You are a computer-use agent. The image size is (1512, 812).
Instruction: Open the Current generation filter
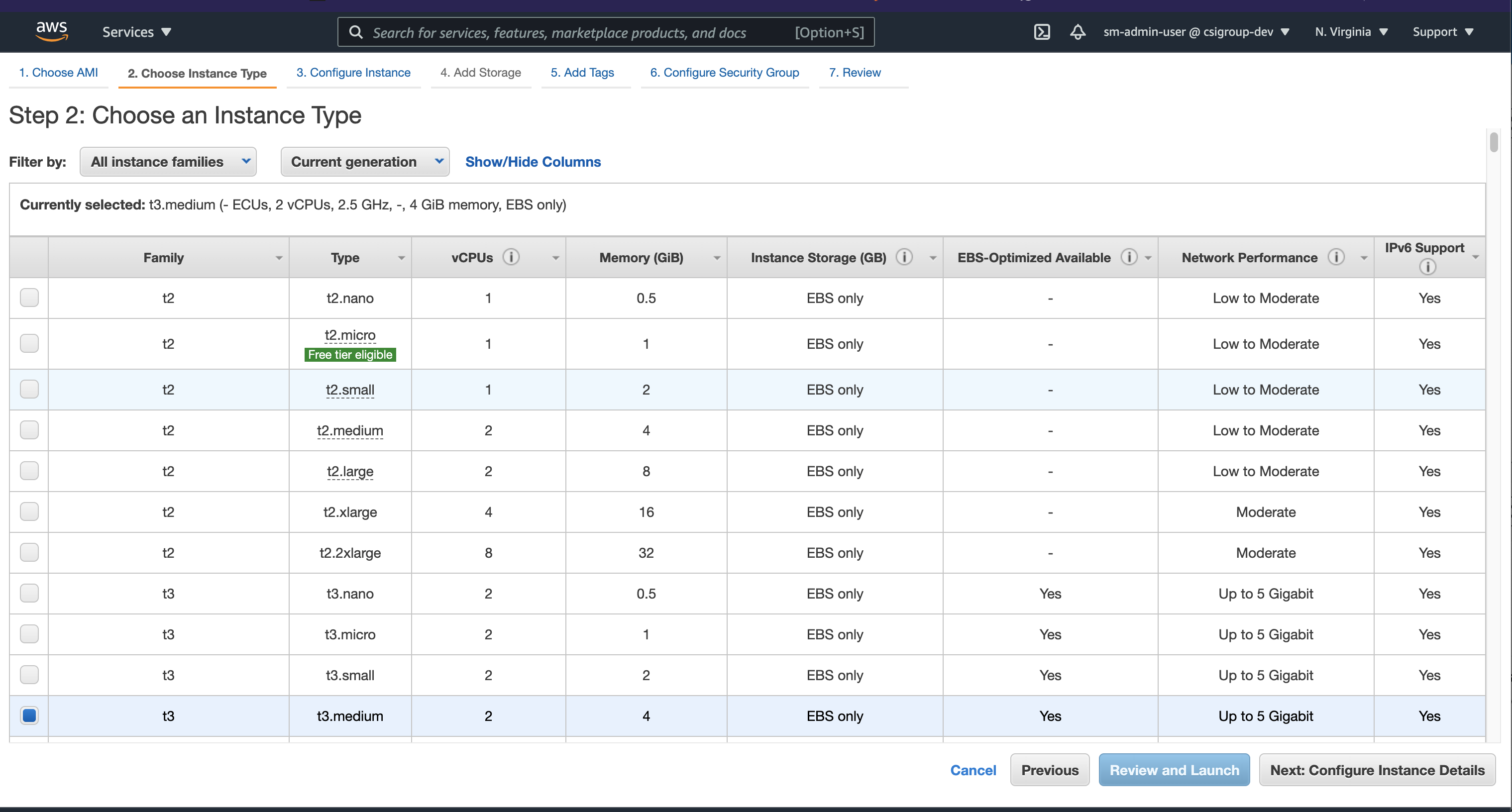(365, 161)
